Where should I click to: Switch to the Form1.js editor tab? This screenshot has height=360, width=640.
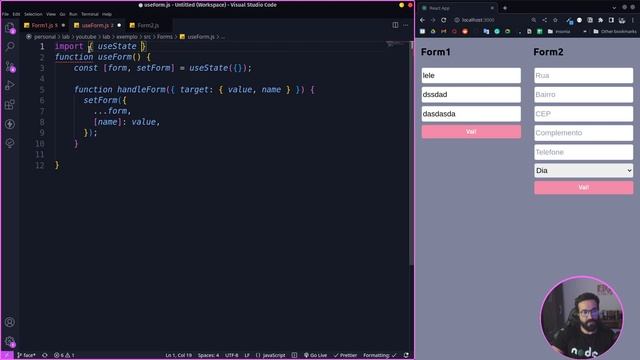pos(44,25)
